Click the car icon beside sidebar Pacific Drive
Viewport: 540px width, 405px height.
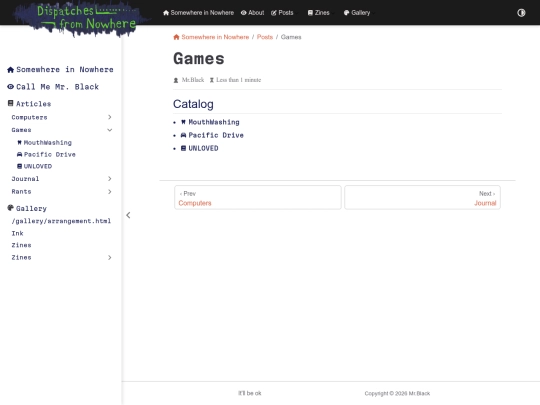coord(19,154)
